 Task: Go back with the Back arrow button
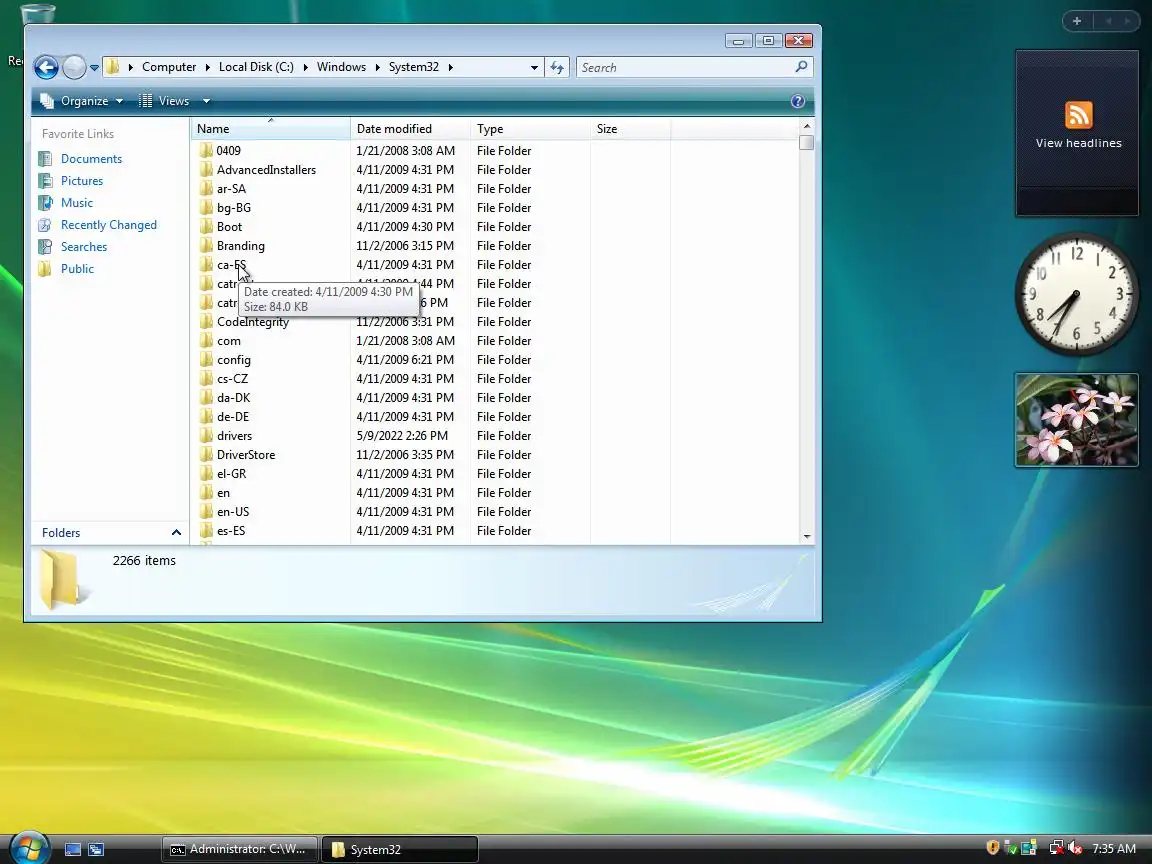point(46,68)
